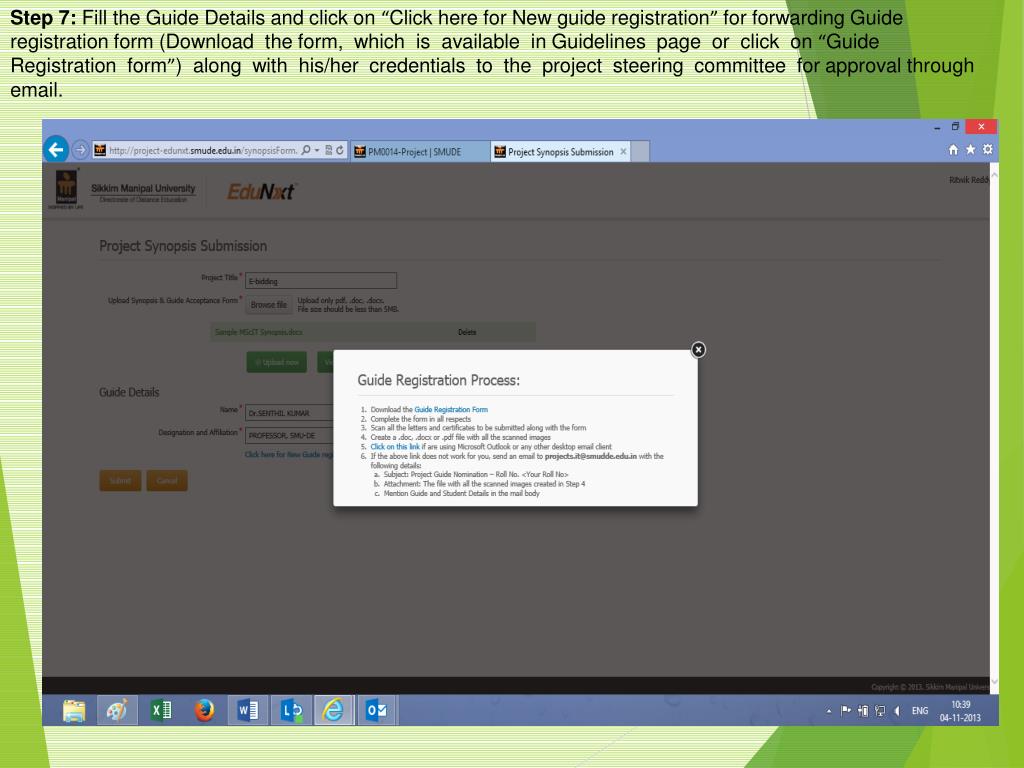Screen dimensions: 1024x768
Task: Restore down the browser window
Action: point(955,127)
